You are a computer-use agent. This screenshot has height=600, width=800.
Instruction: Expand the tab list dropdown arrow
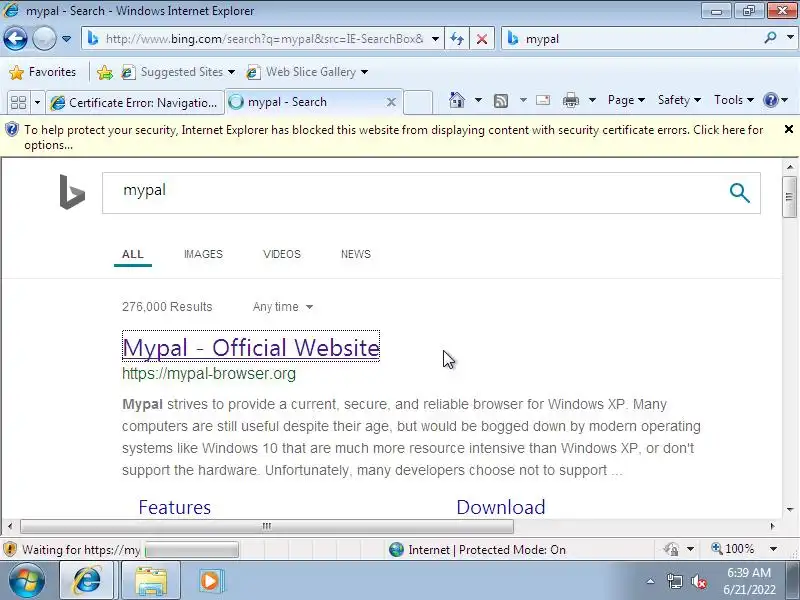coord(37,103)
